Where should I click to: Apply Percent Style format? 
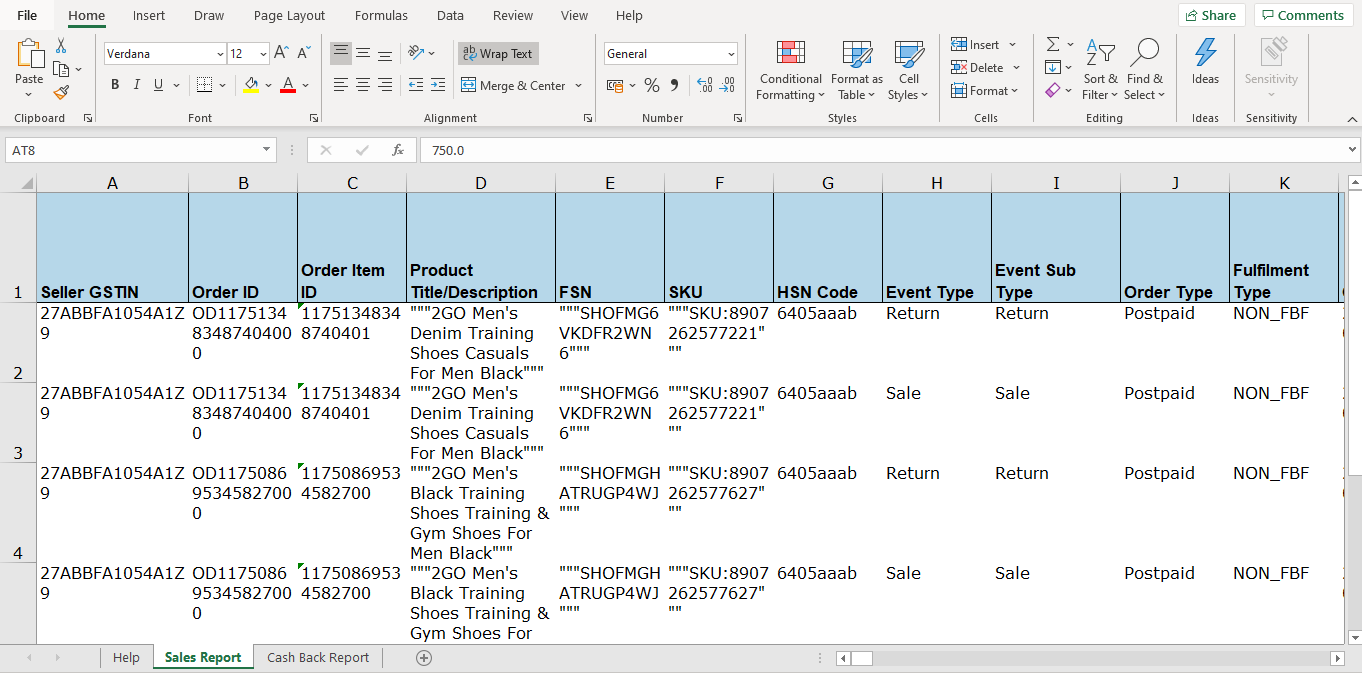click(652, 85)
